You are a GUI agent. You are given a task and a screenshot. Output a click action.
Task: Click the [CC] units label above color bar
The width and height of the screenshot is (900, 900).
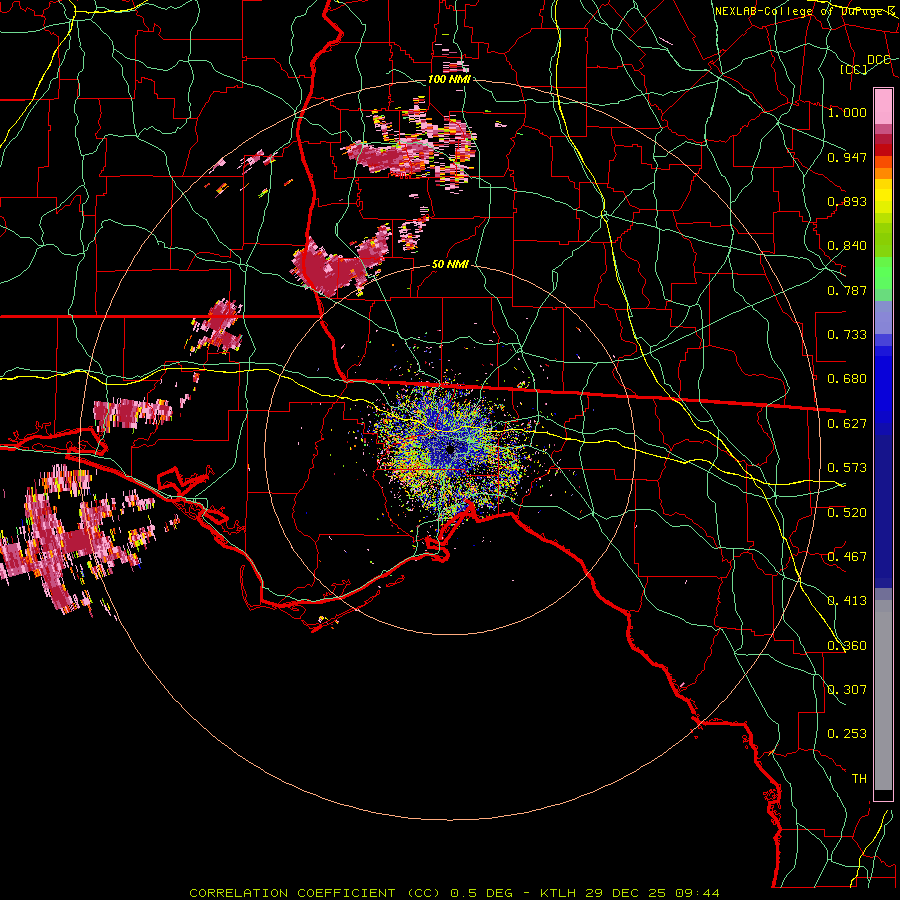854,69
